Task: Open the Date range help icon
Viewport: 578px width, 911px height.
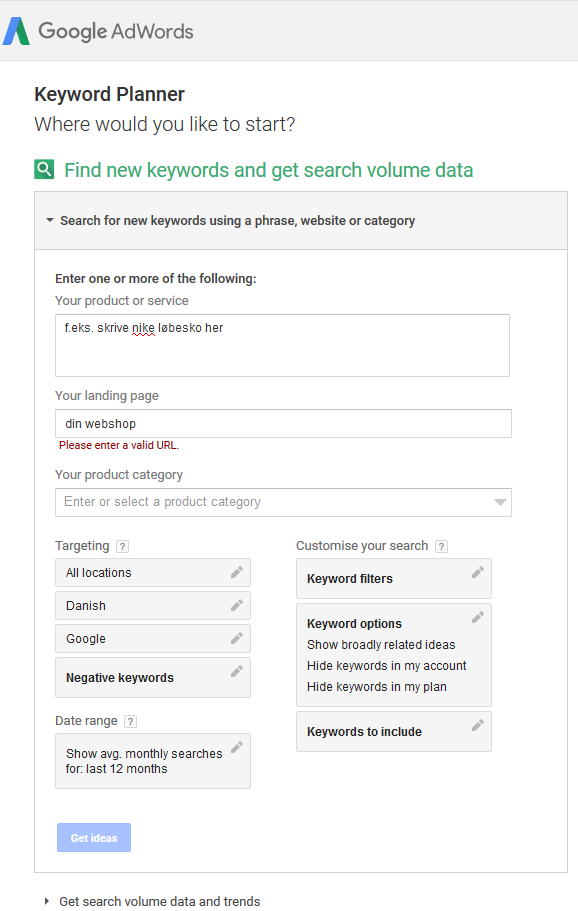Action: click(131, 721)
